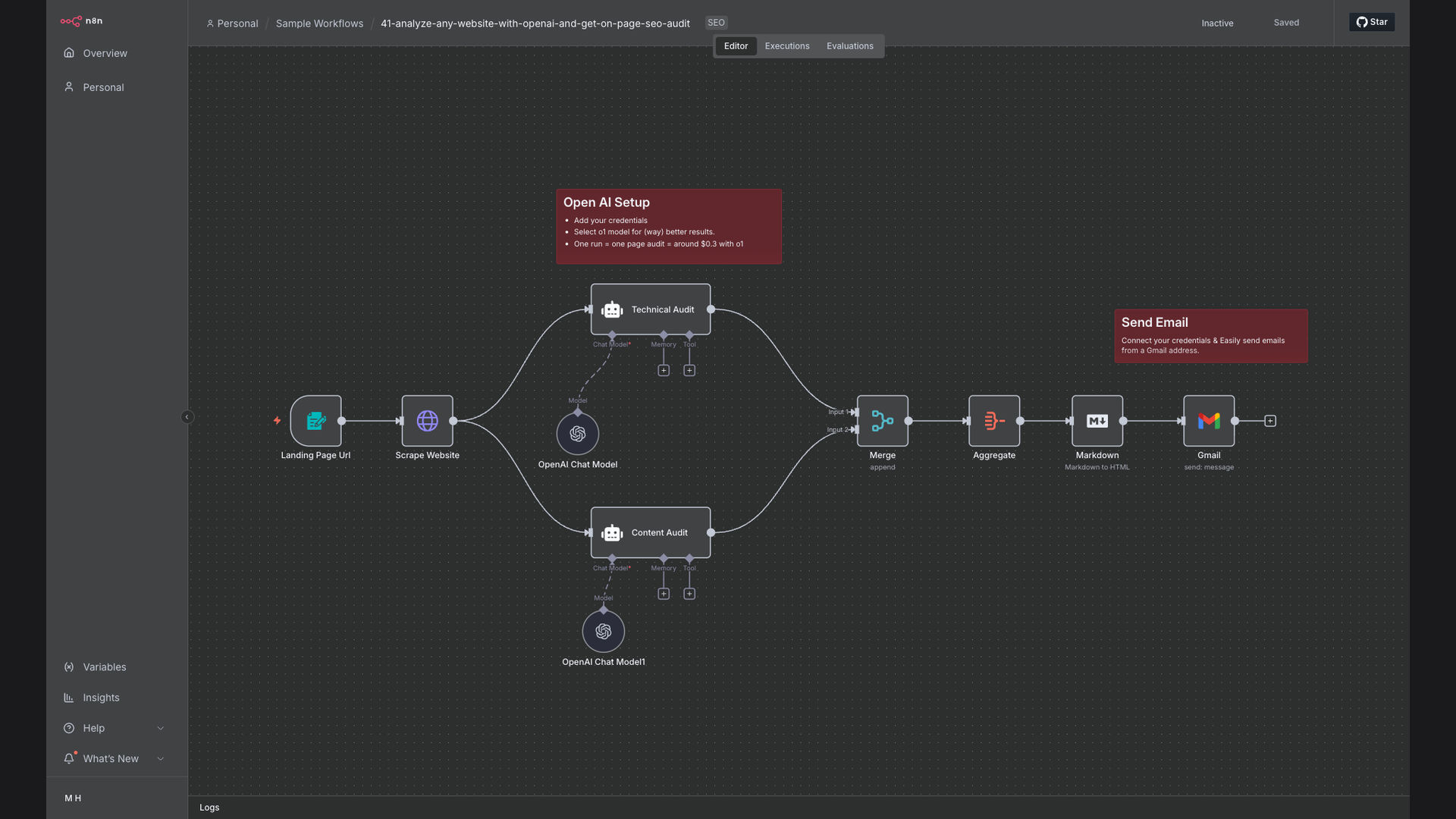Click the Technical Audit Chat Model connector
1456x819 pixels.
612,335
